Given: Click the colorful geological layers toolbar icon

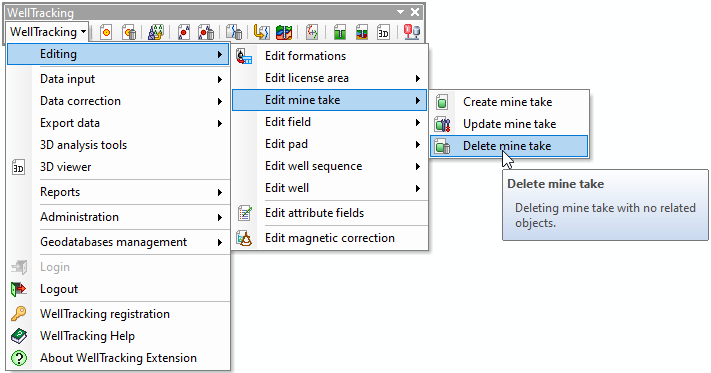Looking at the screenshot, I should coord(284,32).
